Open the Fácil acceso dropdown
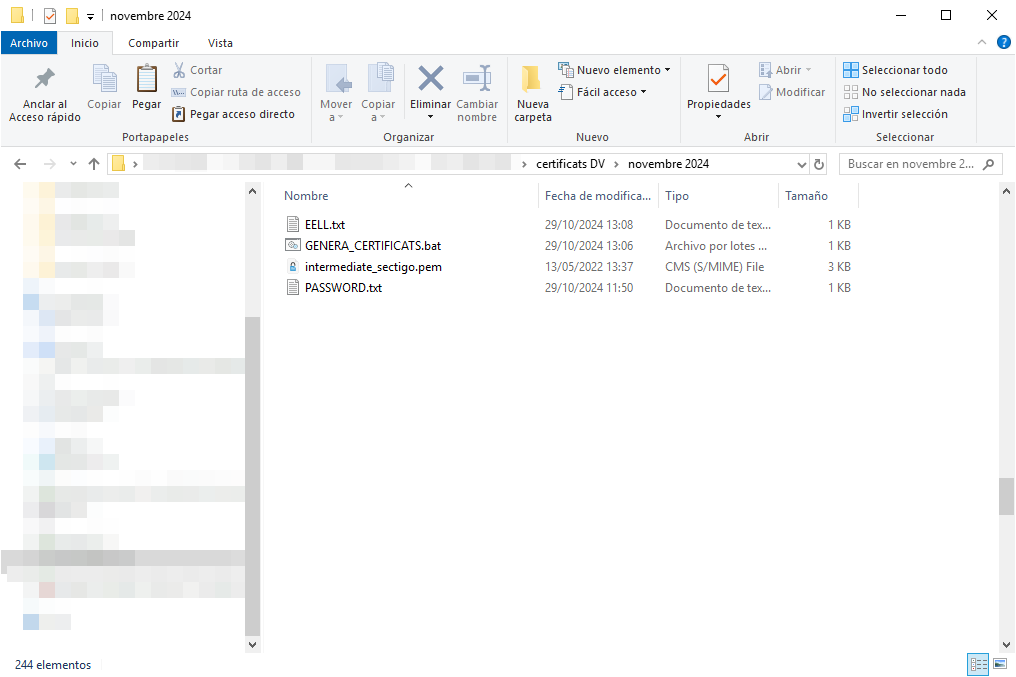The width and height of the screenshot is (1016, 677). [603, 92]
